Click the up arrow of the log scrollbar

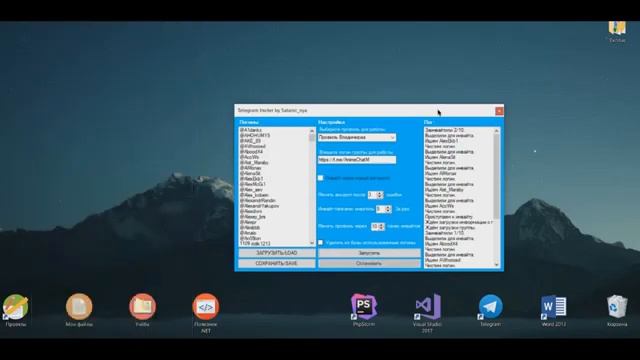pyautogui.click(x=497, y=131)
